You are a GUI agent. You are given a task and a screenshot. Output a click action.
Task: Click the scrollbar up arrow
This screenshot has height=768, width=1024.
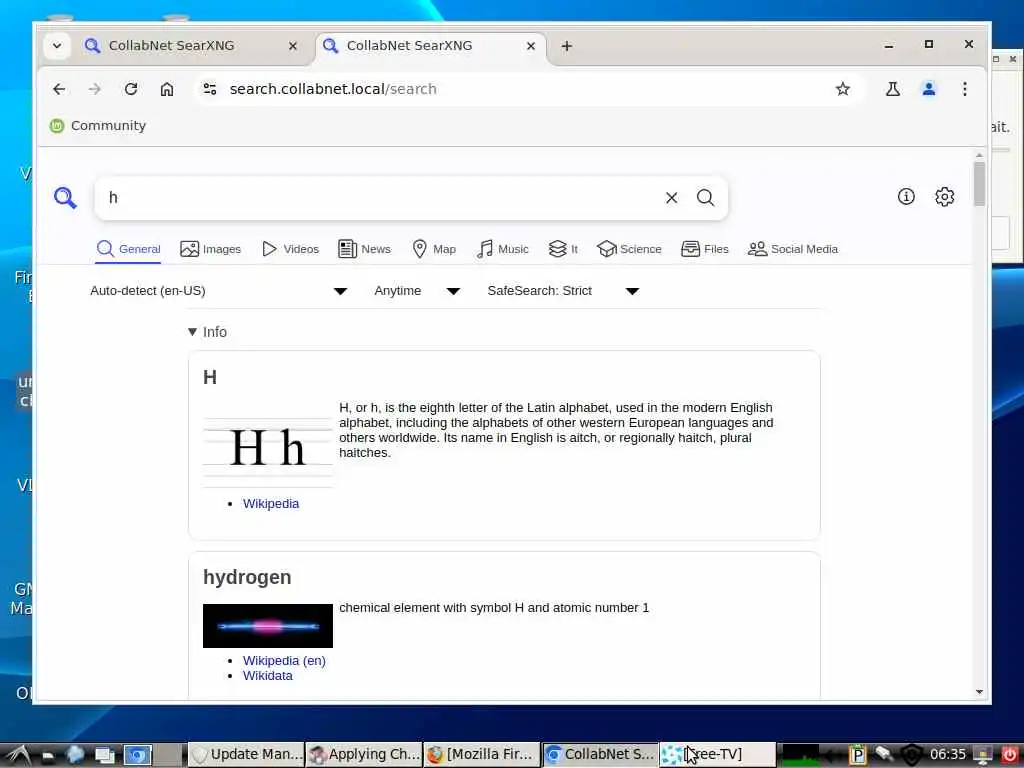[x=979, y=155]
